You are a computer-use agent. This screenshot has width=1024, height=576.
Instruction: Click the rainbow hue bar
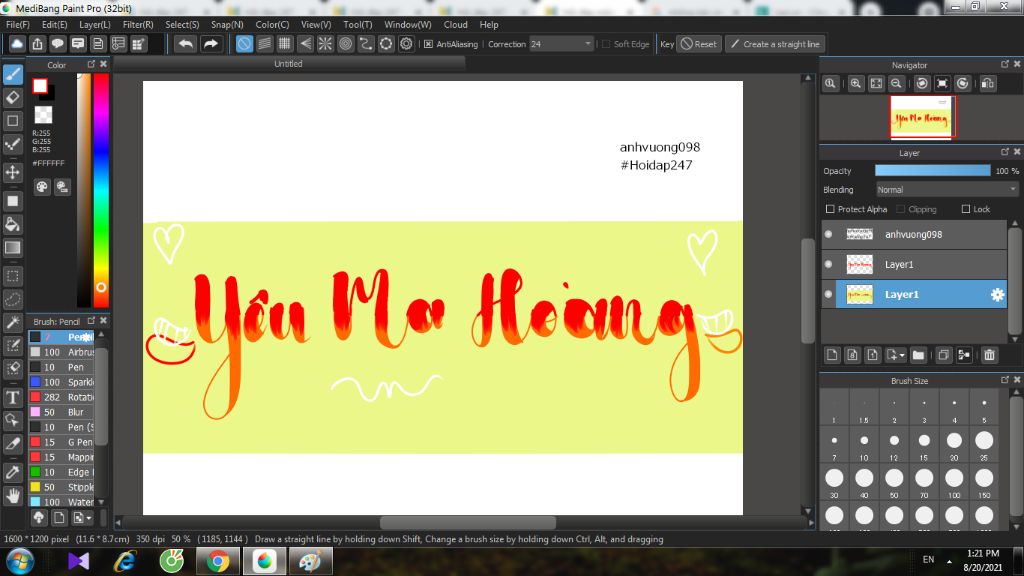click(x=101, y=189)
